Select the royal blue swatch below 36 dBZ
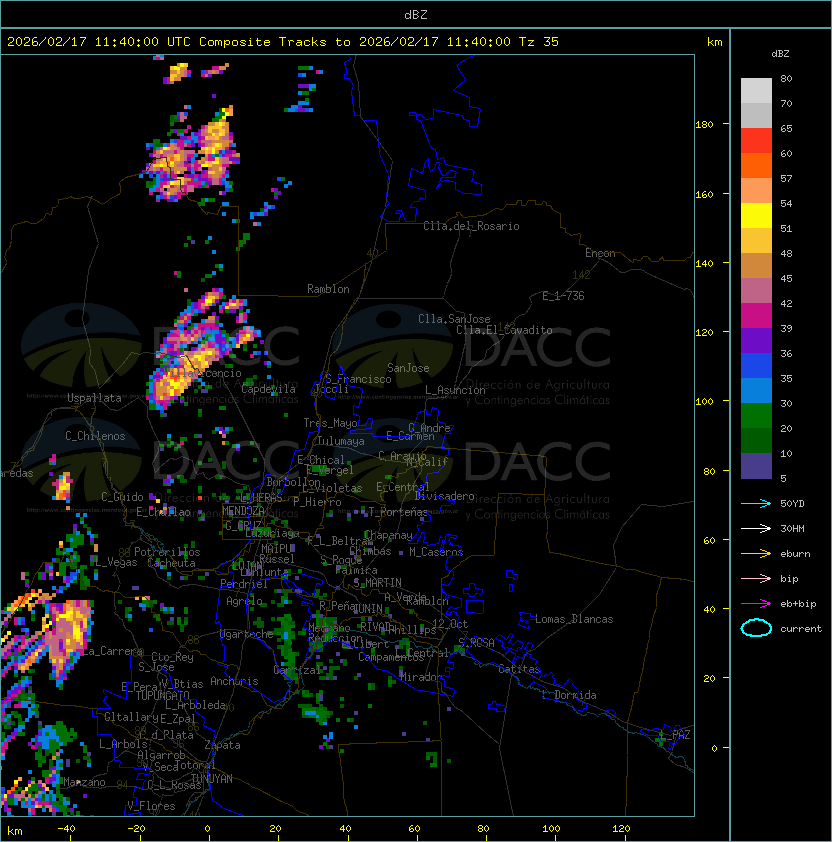 tap(756, 366)
